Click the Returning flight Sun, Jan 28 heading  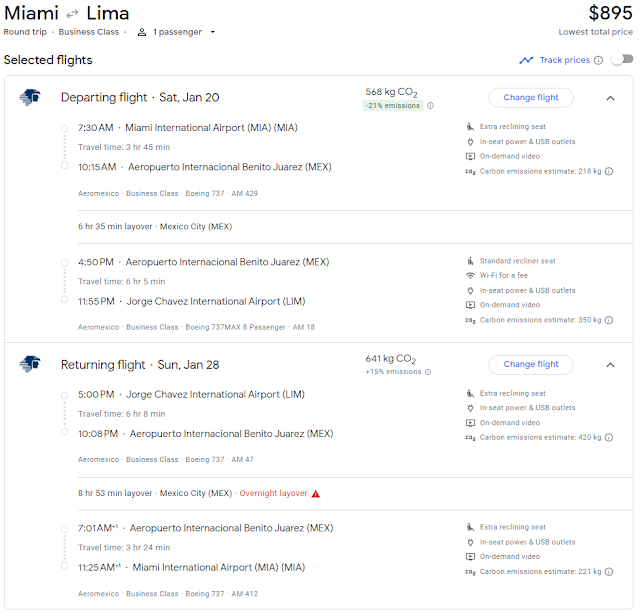(140, 365)
